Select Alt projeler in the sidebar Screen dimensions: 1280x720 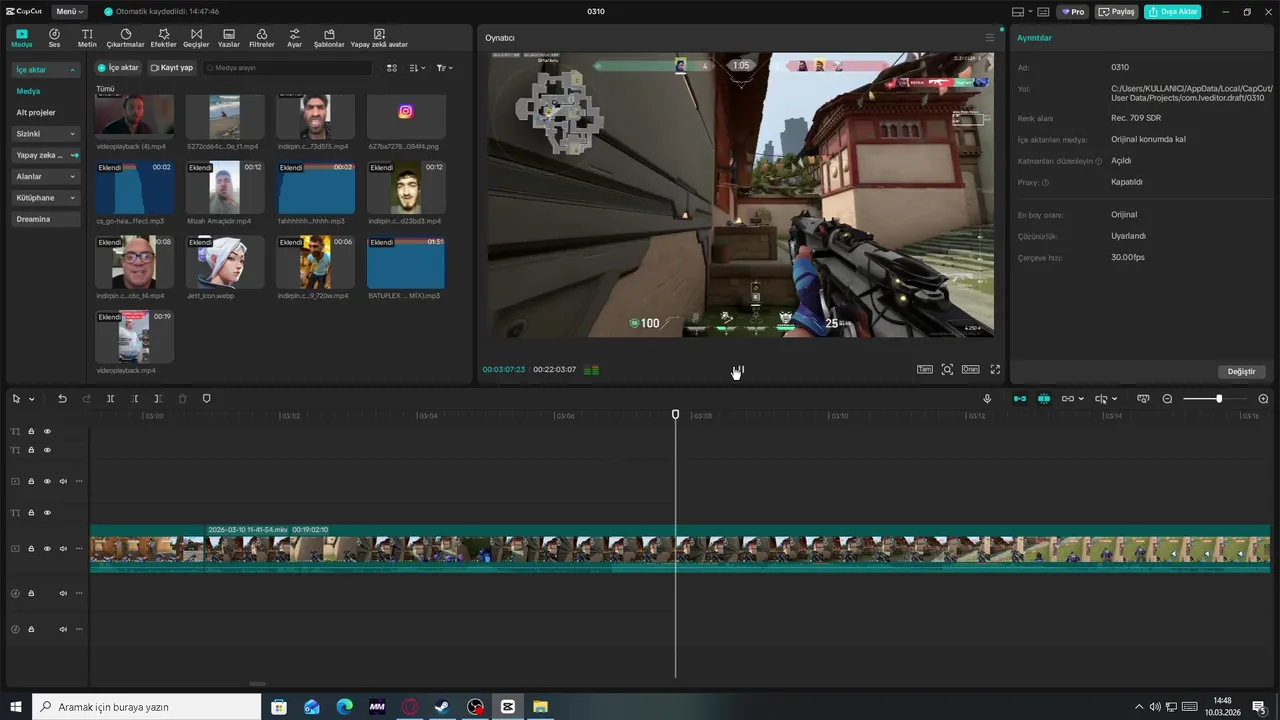coord(36,112)
